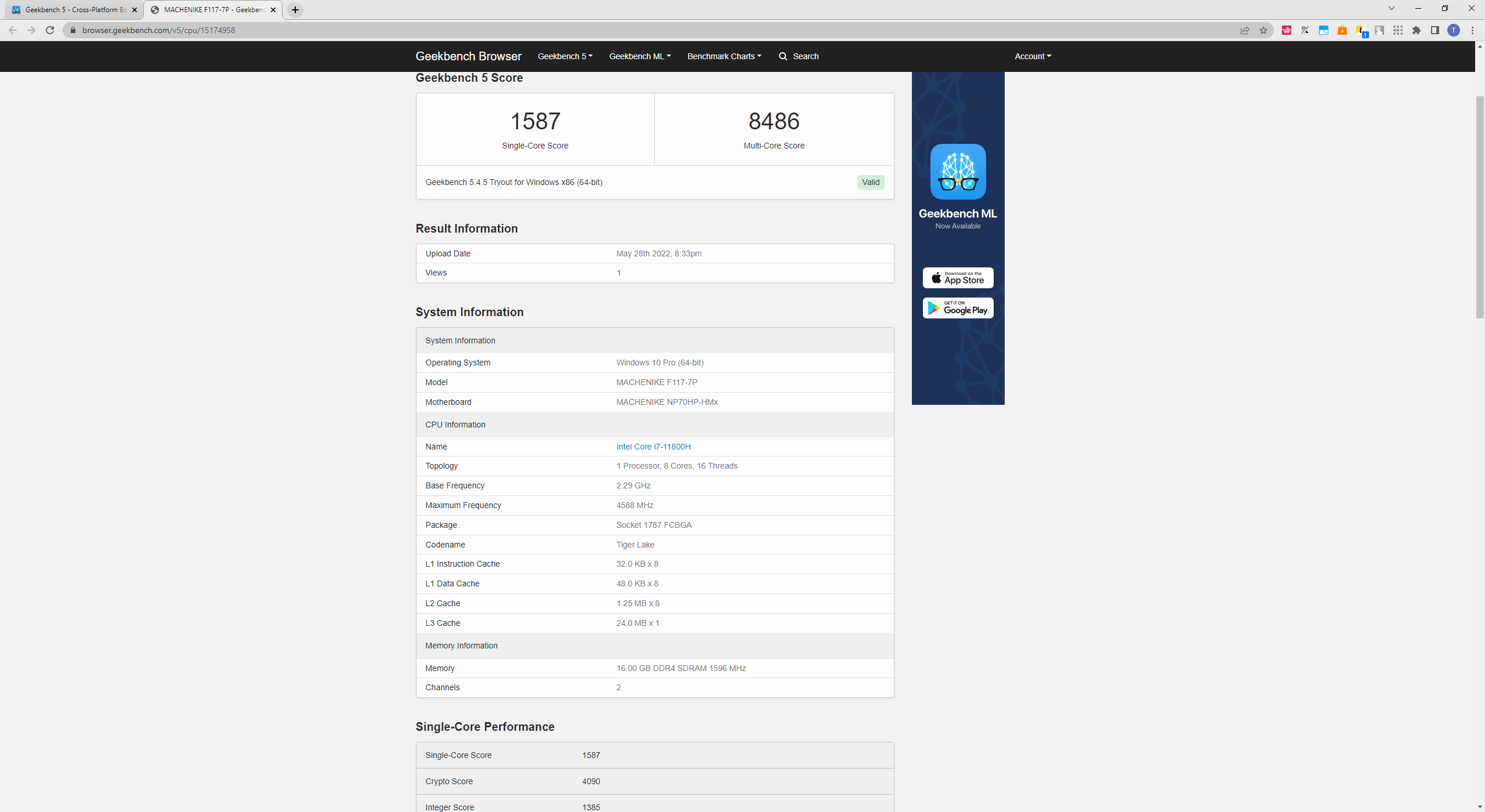
Task: Click the Valid badge
Action: point(871,182)
